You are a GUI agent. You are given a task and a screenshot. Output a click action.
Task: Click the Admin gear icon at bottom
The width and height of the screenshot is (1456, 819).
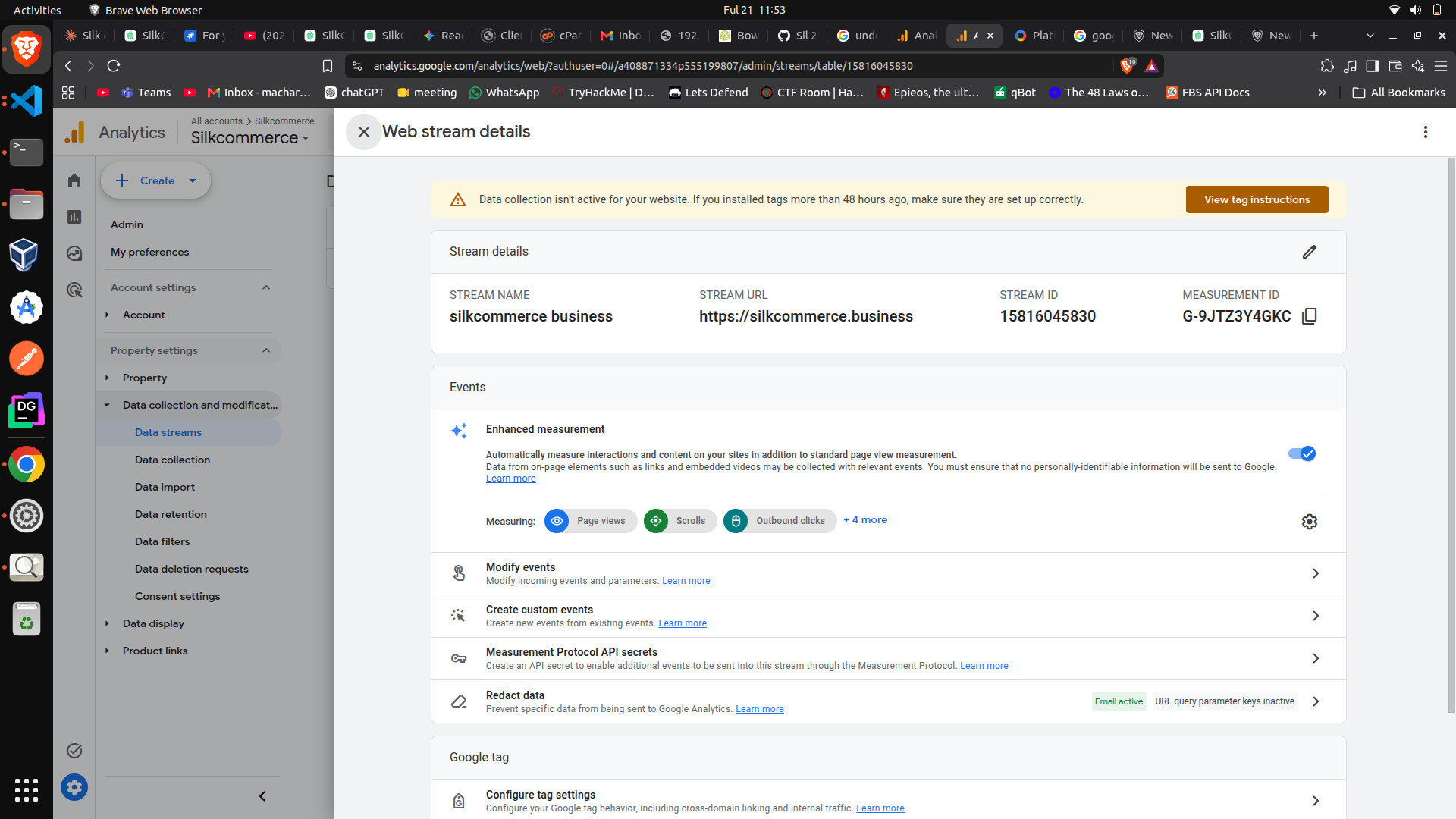coord(74,787)
